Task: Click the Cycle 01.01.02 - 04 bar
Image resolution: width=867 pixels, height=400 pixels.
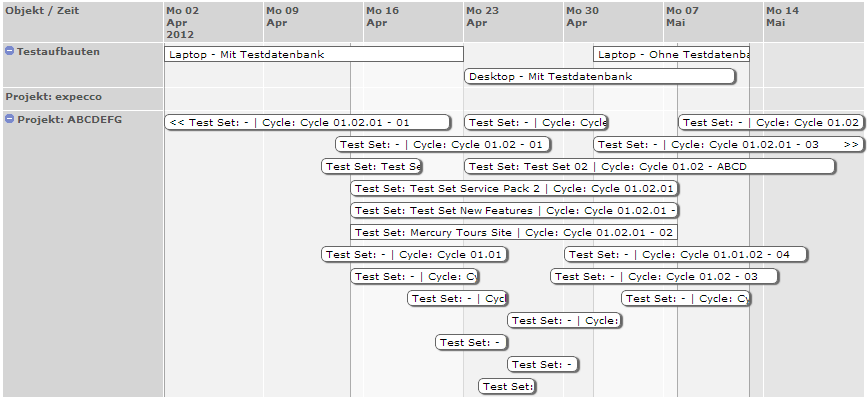Action: tap(686, 254)
